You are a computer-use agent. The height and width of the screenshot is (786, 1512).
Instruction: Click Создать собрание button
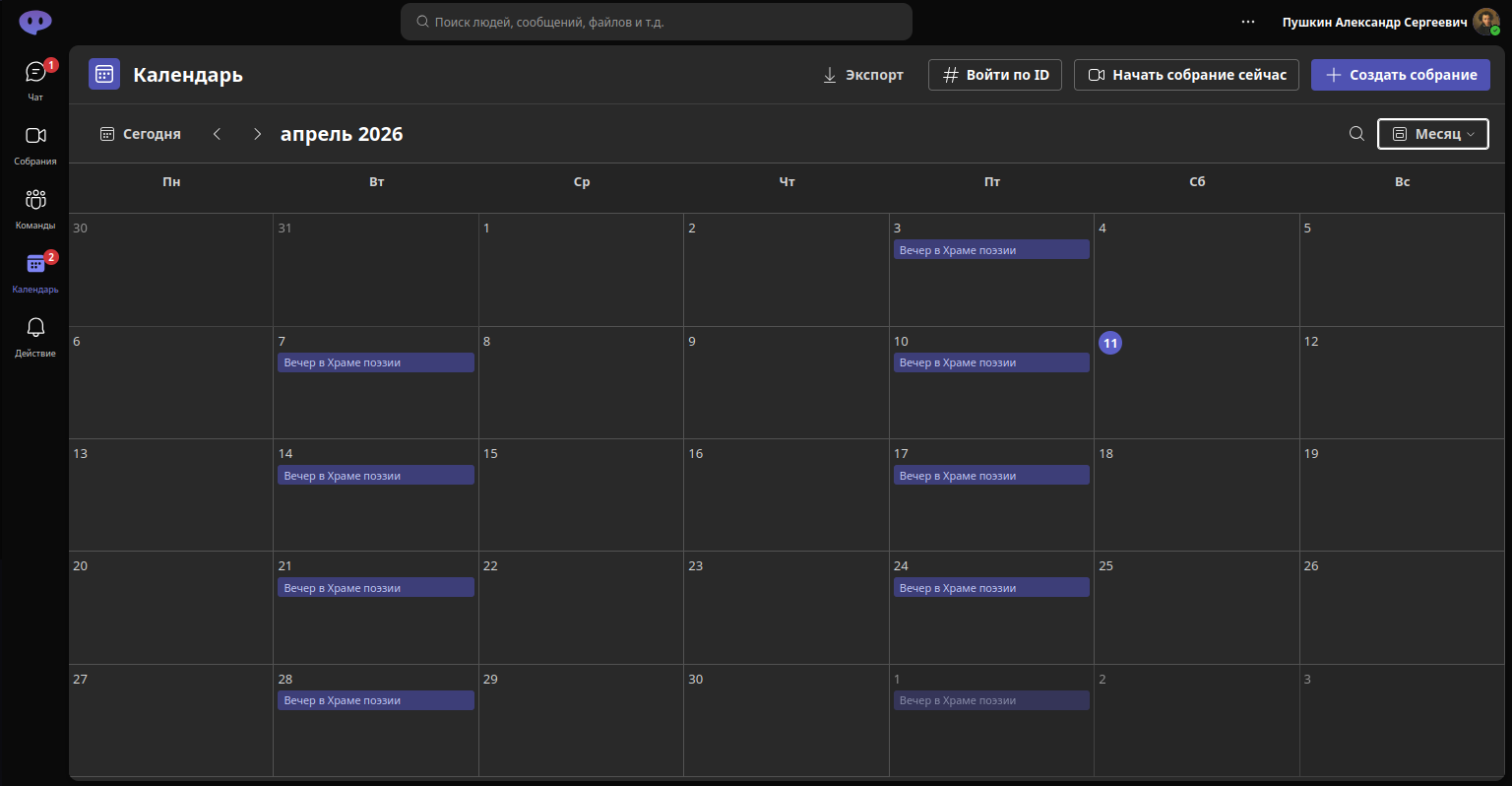coord(1401,75)
